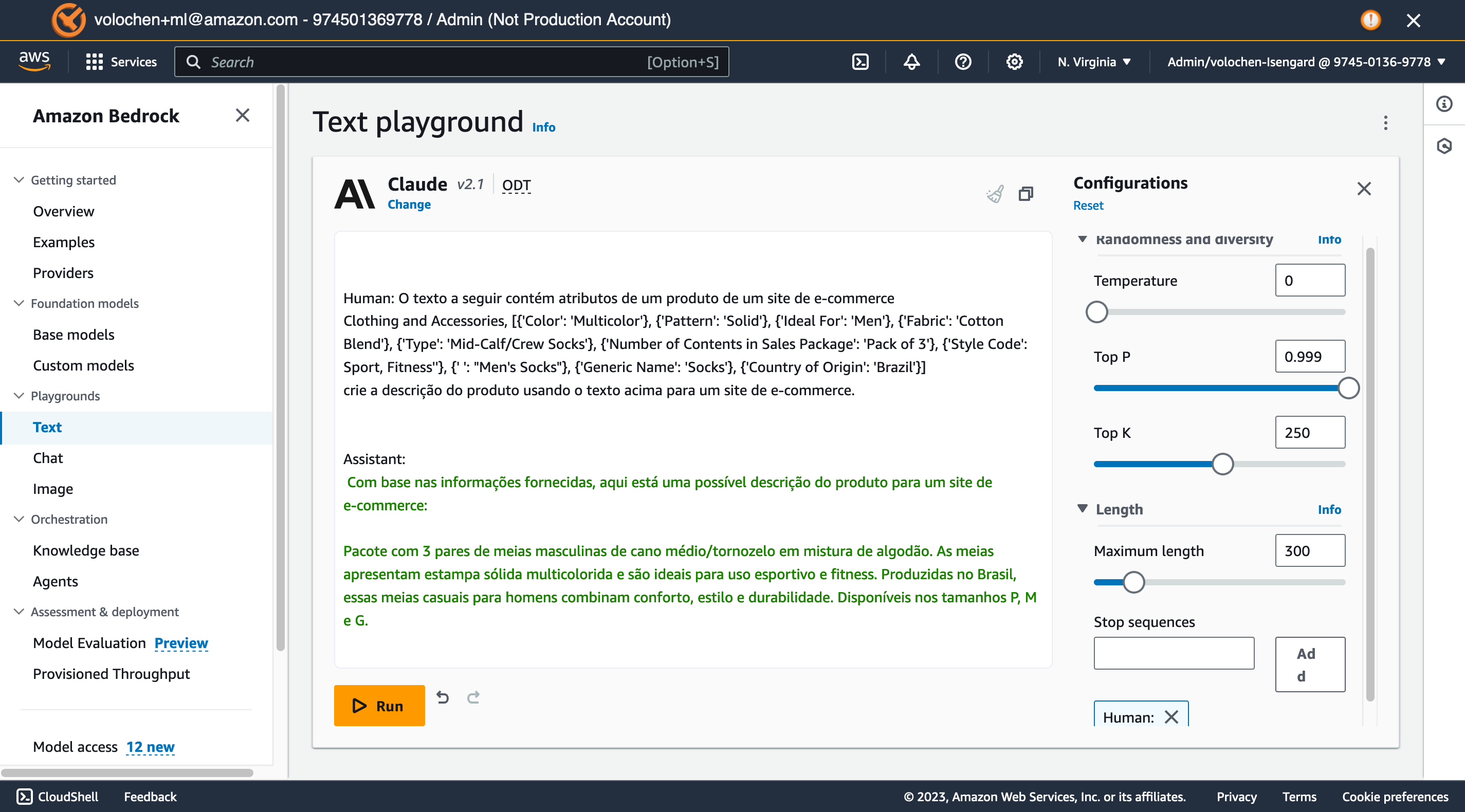Click the Top K slider handle

1222,464
